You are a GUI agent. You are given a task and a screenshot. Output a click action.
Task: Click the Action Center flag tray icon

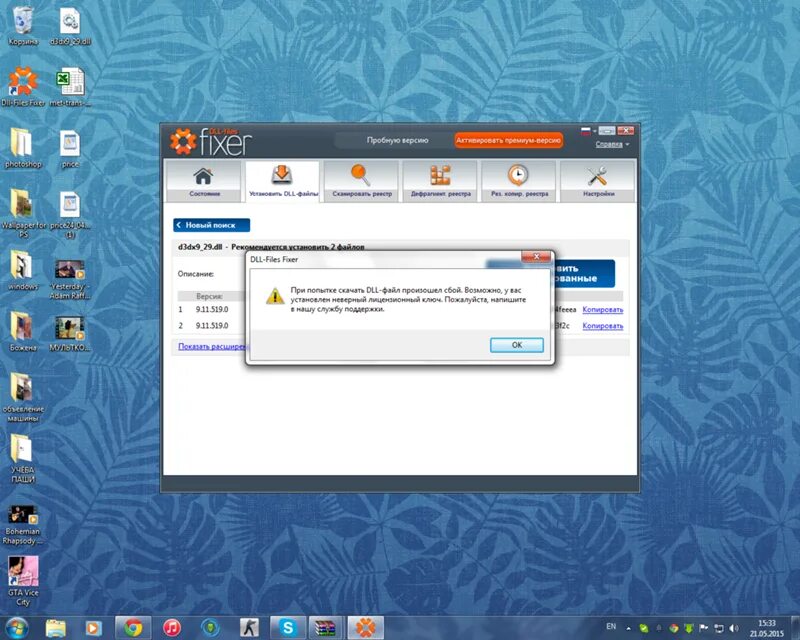click(x=704, y=628)
